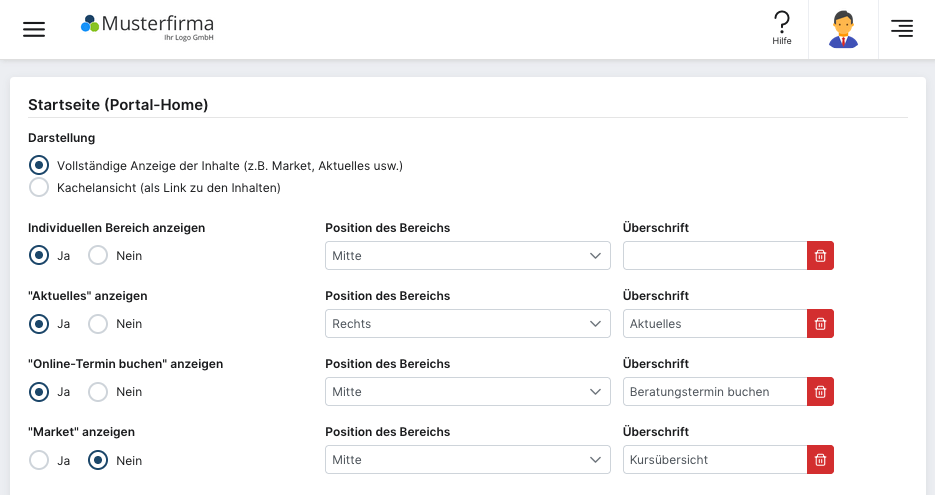Viewport: 935px width, 495px height.
Task: Click the Kursübersicht heading text field
Action: click(714, 460)
